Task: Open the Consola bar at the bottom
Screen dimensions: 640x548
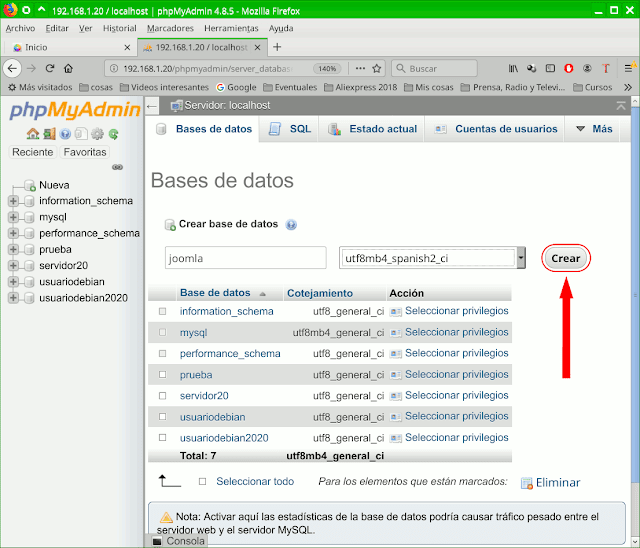Action: click(179, 541)
